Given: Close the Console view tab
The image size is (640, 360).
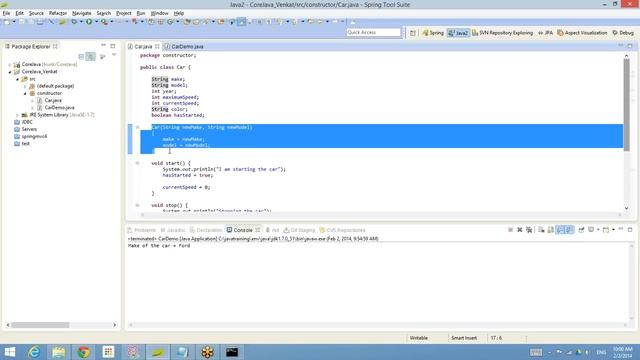Looking at the screenshot, I should 258,230.
